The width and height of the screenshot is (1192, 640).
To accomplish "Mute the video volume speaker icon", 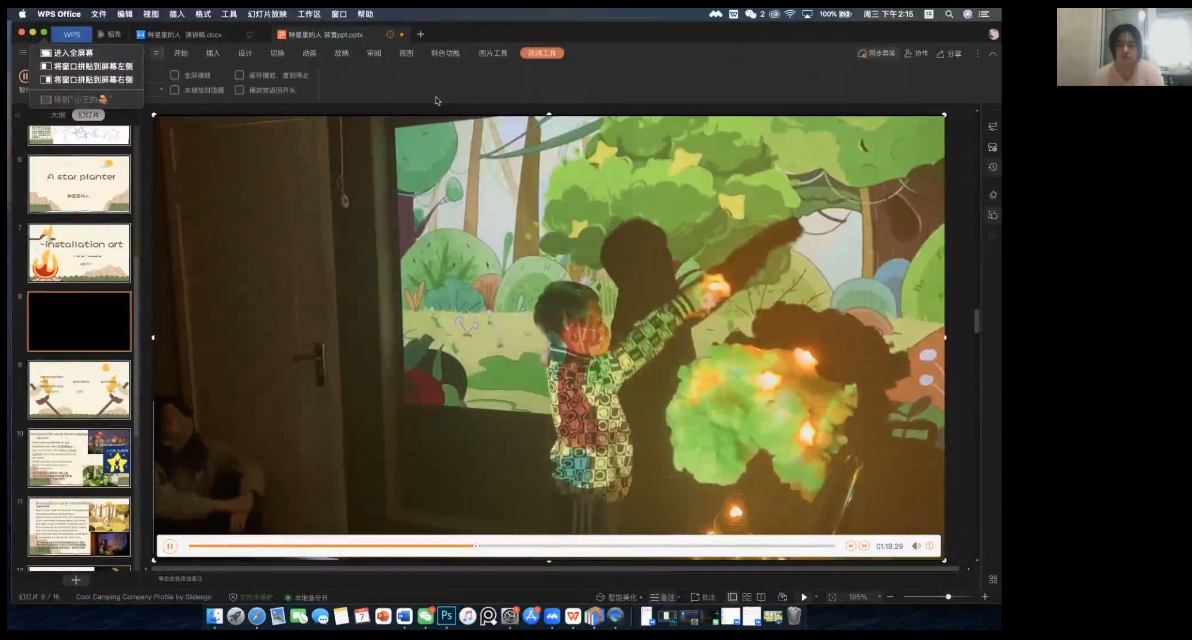I will pos(916,546).
